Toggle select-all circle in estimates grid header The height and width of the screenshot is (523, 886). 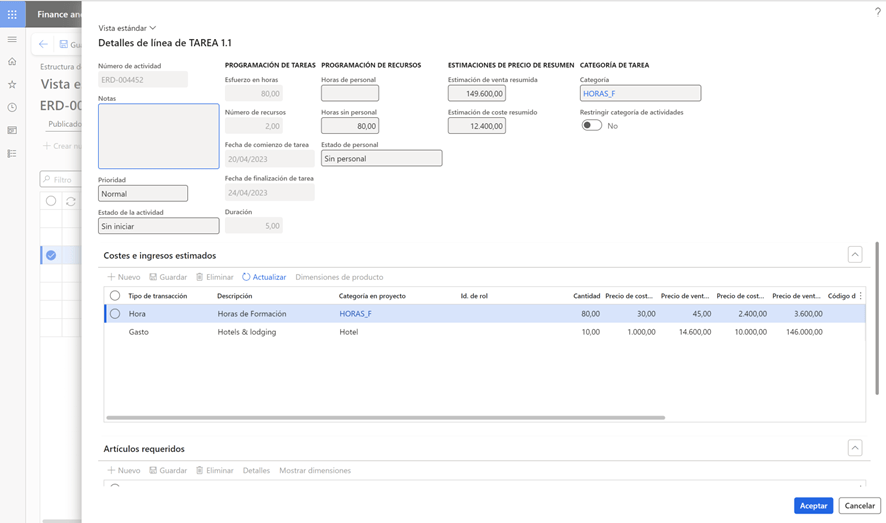pos(115,296)
